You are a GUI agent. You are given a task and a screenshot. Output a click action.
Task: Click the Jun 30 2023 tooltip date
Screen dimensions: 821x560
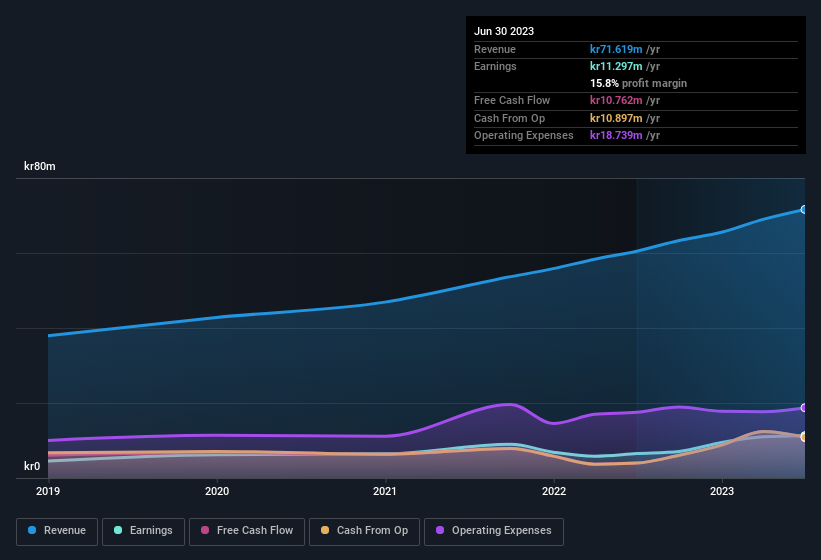[x=504, y=31]
